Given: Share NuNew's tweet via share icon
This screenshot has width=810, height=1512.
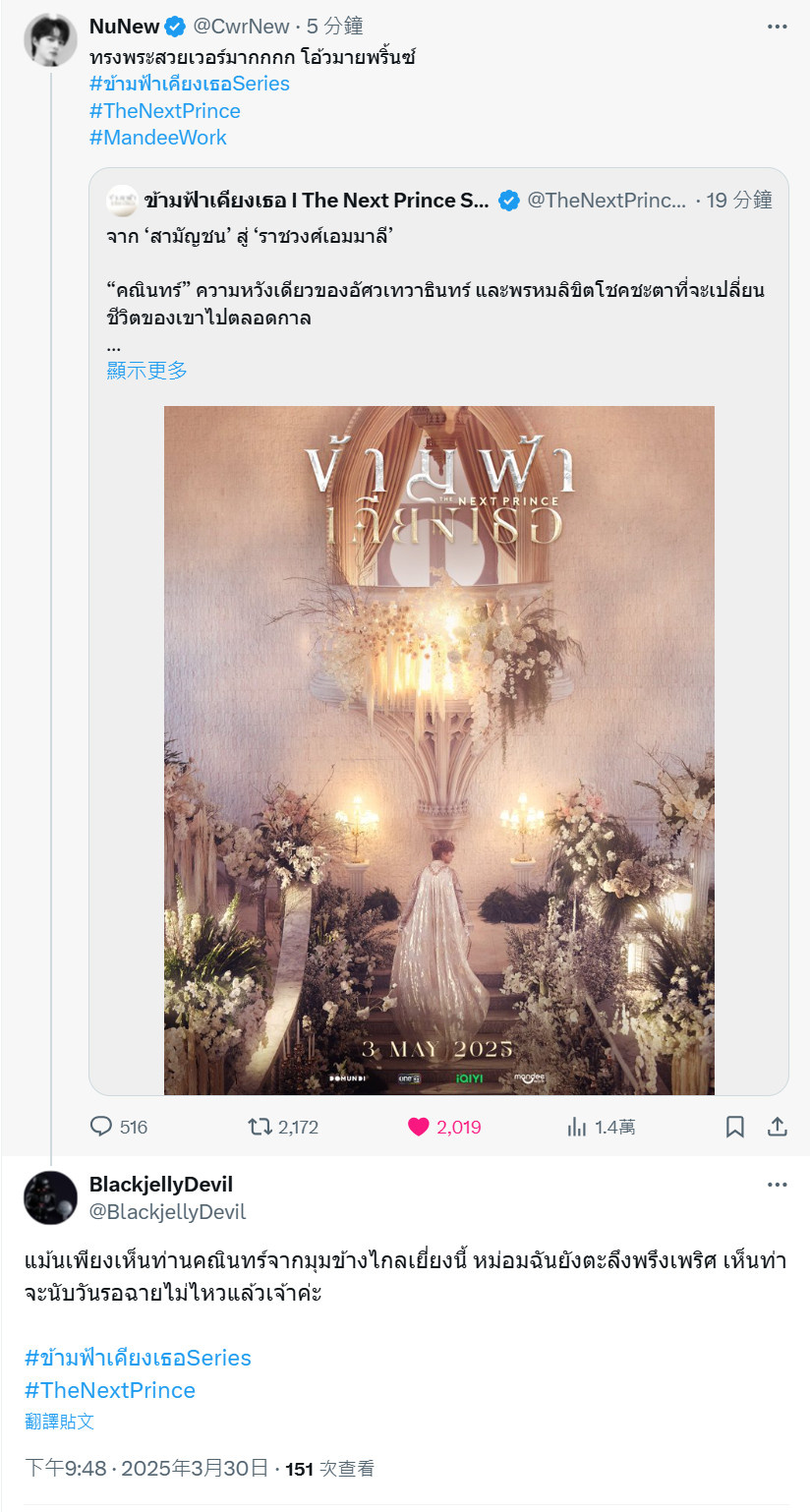Looking at the screenshot, I should click(778, 1127).
